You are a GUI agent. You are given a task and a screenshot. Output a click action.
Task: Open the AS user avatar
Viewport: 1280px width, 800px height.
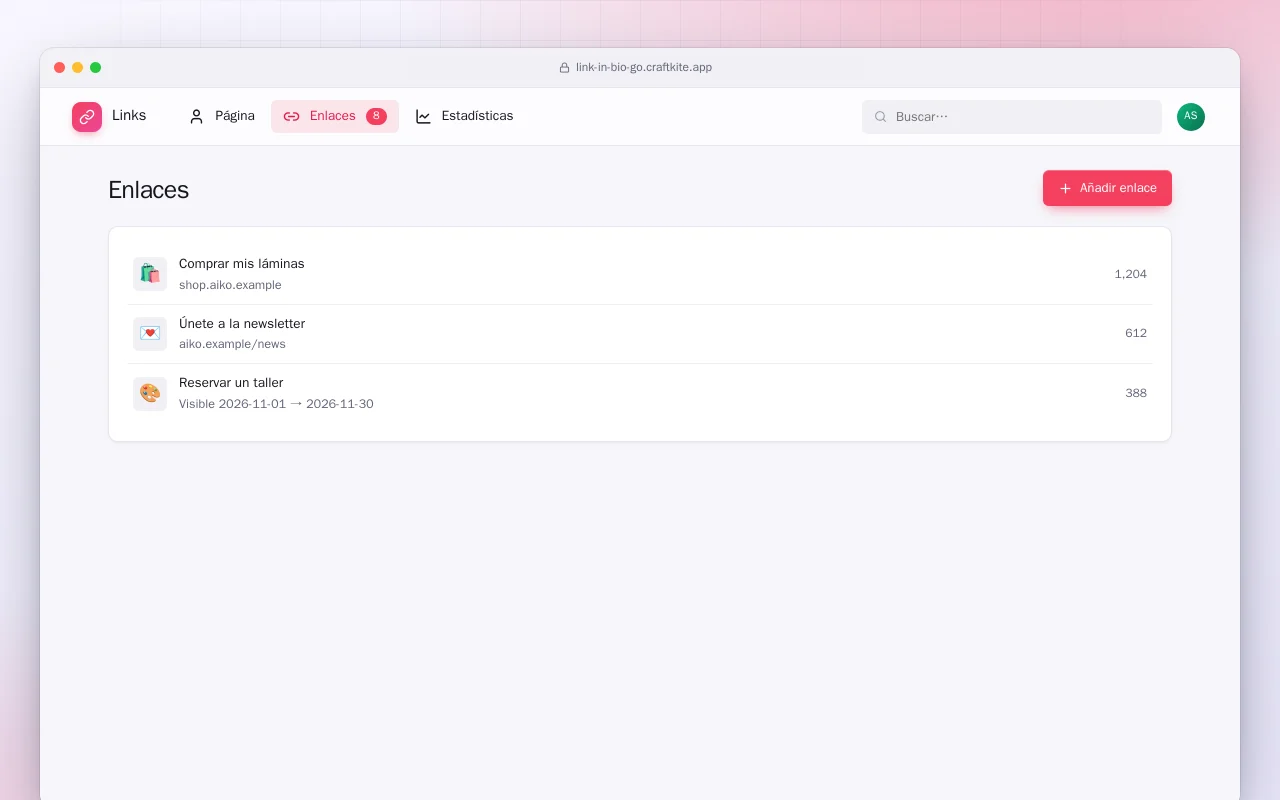tap(1191, 117)
